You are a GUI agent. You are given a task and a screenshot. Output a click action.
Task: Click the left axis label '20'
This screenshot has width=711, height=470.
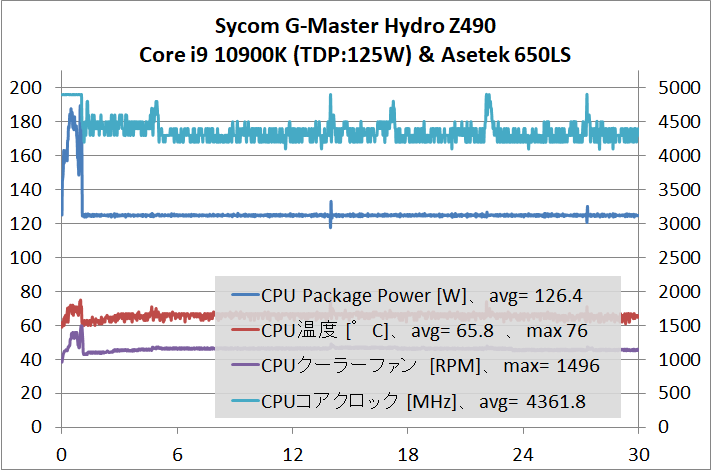click(x=31, y=392)
